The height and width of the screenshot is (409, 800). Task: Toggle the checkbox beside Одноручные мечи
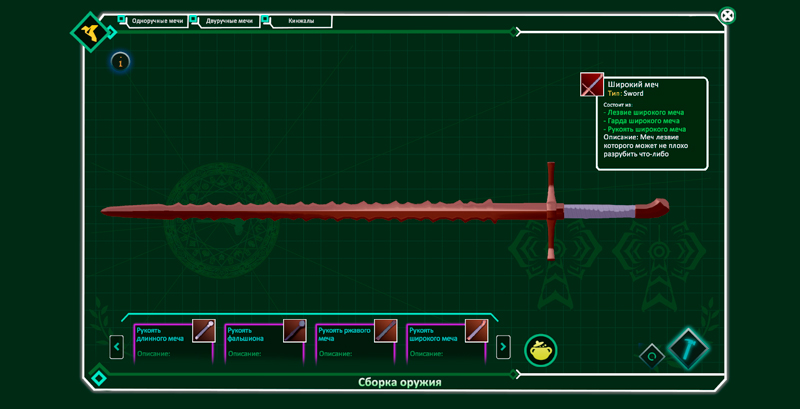122,20
